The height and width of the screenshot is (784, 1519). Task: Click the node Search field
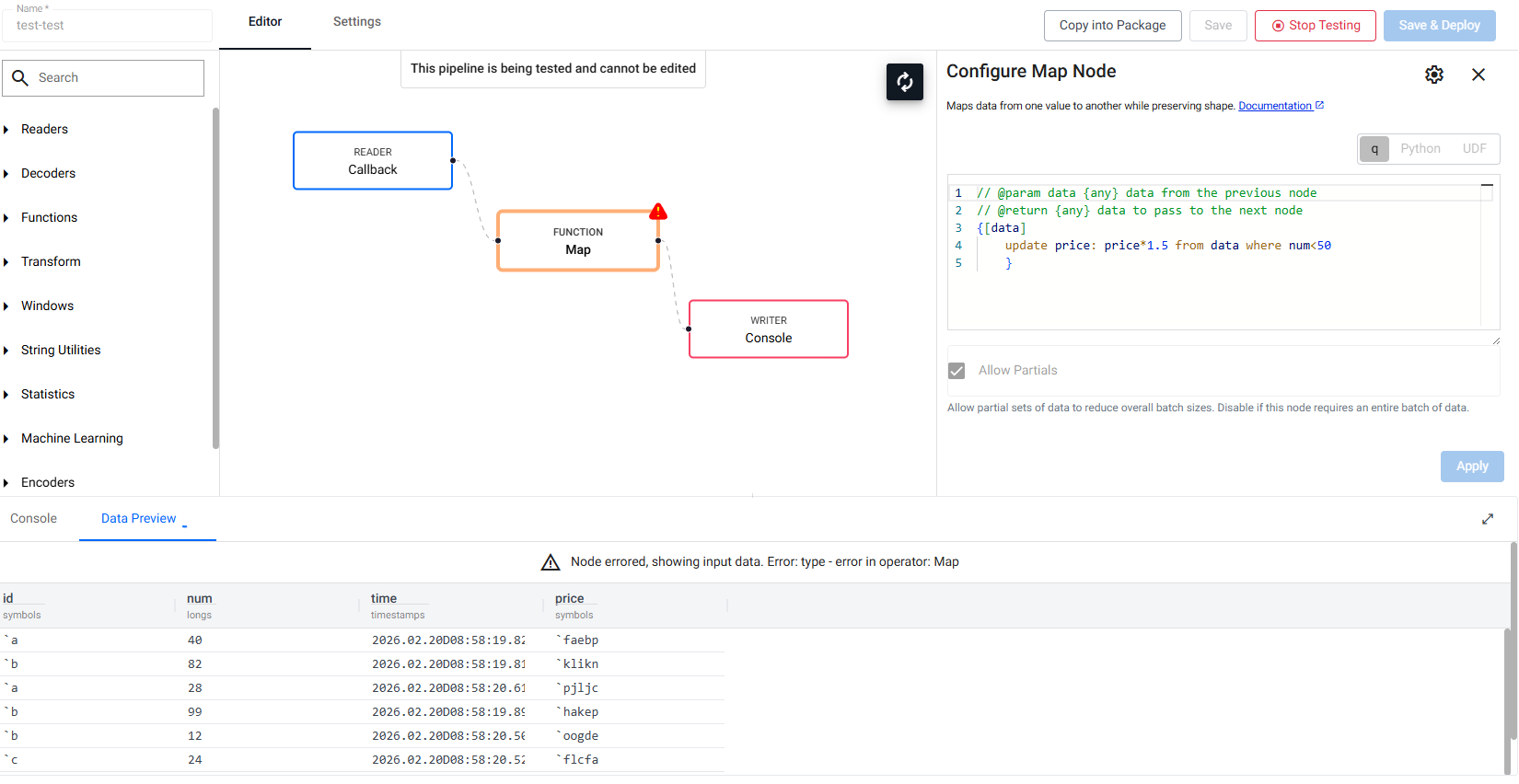(103, 78)
